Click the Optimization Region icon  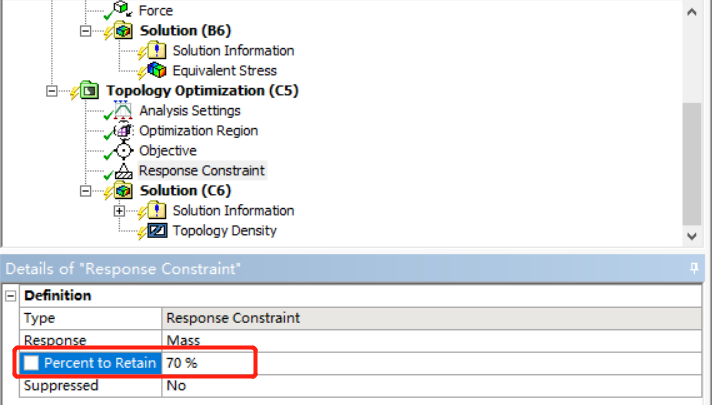(124, 131)
